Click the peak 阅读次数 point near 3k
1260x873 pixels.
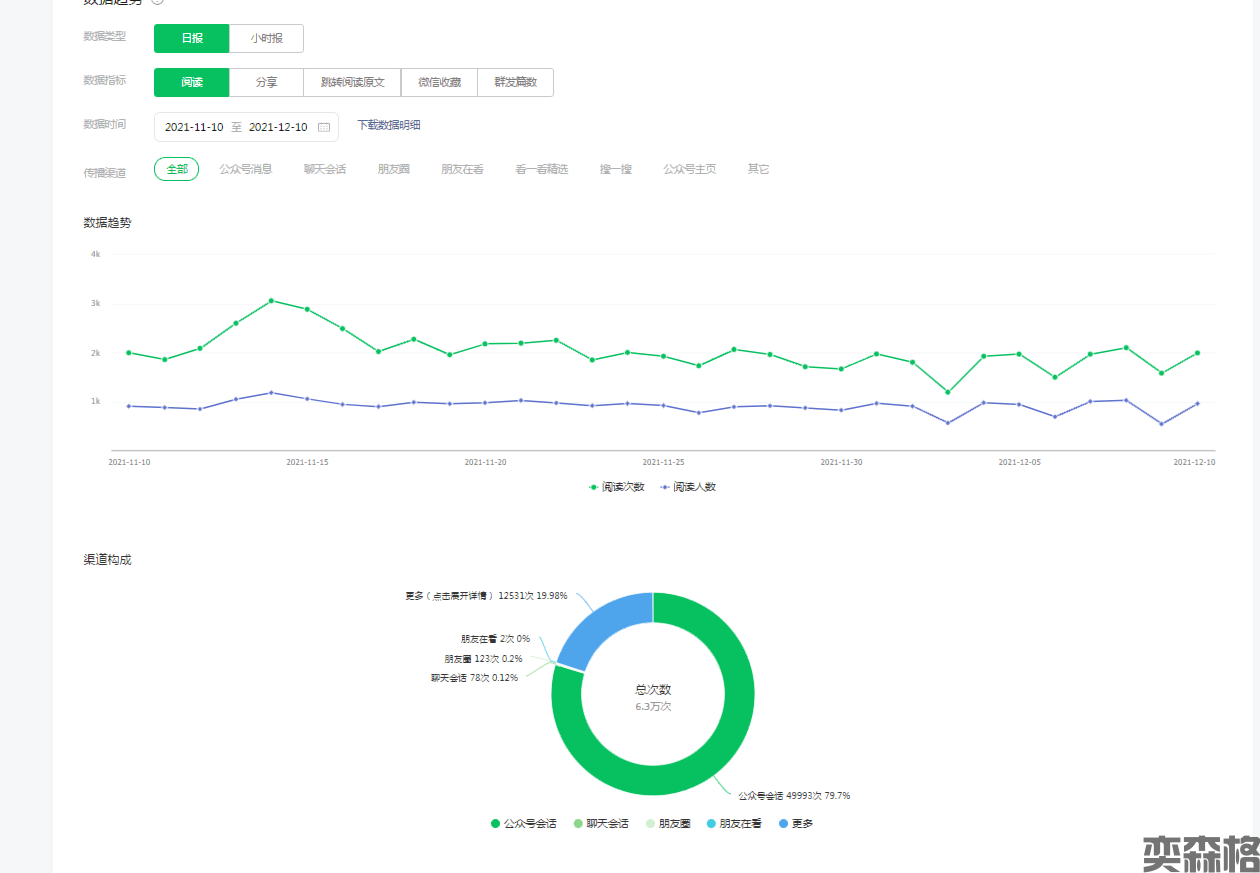coord(271,300)
